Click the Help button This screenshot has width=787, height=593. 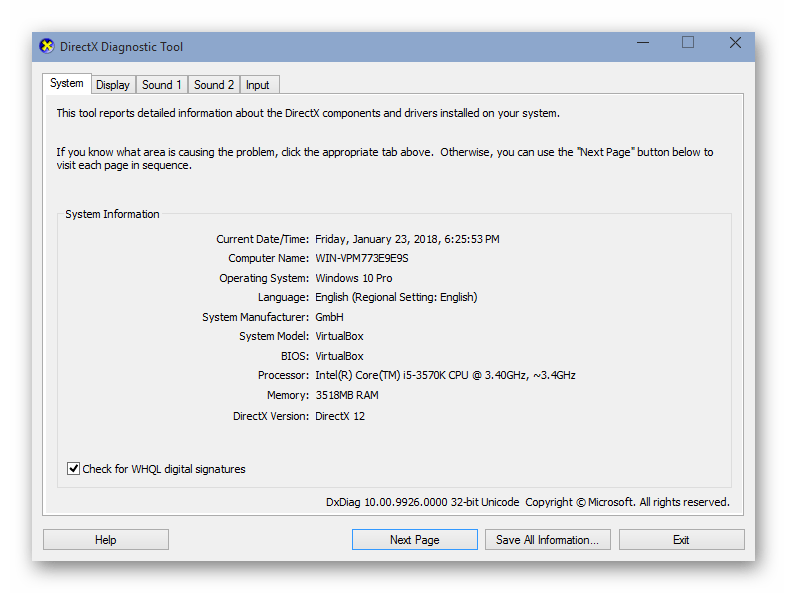pos(106,540)
